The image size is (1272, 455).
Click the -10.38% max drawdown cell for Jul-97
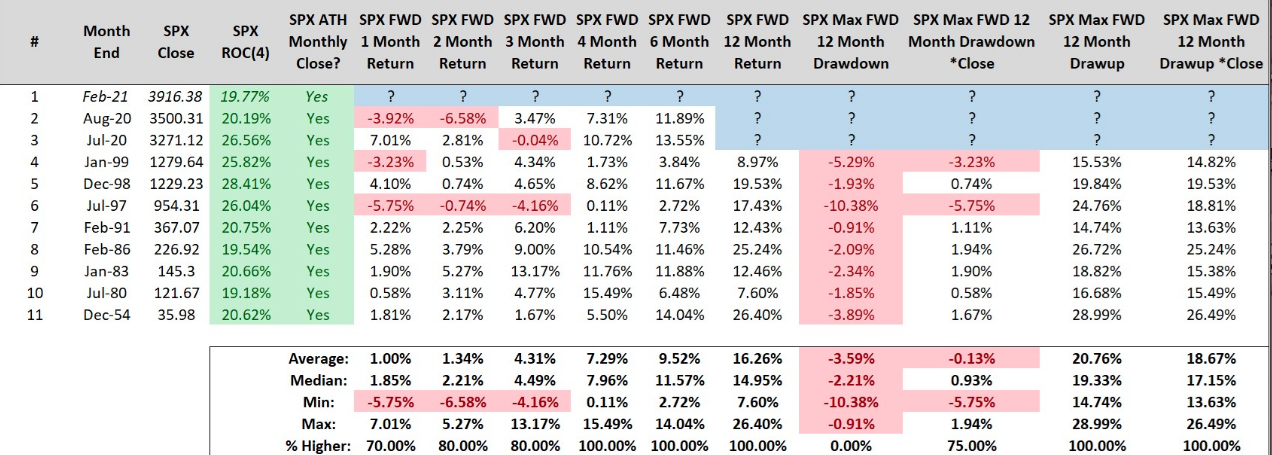[x=850, y=206]
